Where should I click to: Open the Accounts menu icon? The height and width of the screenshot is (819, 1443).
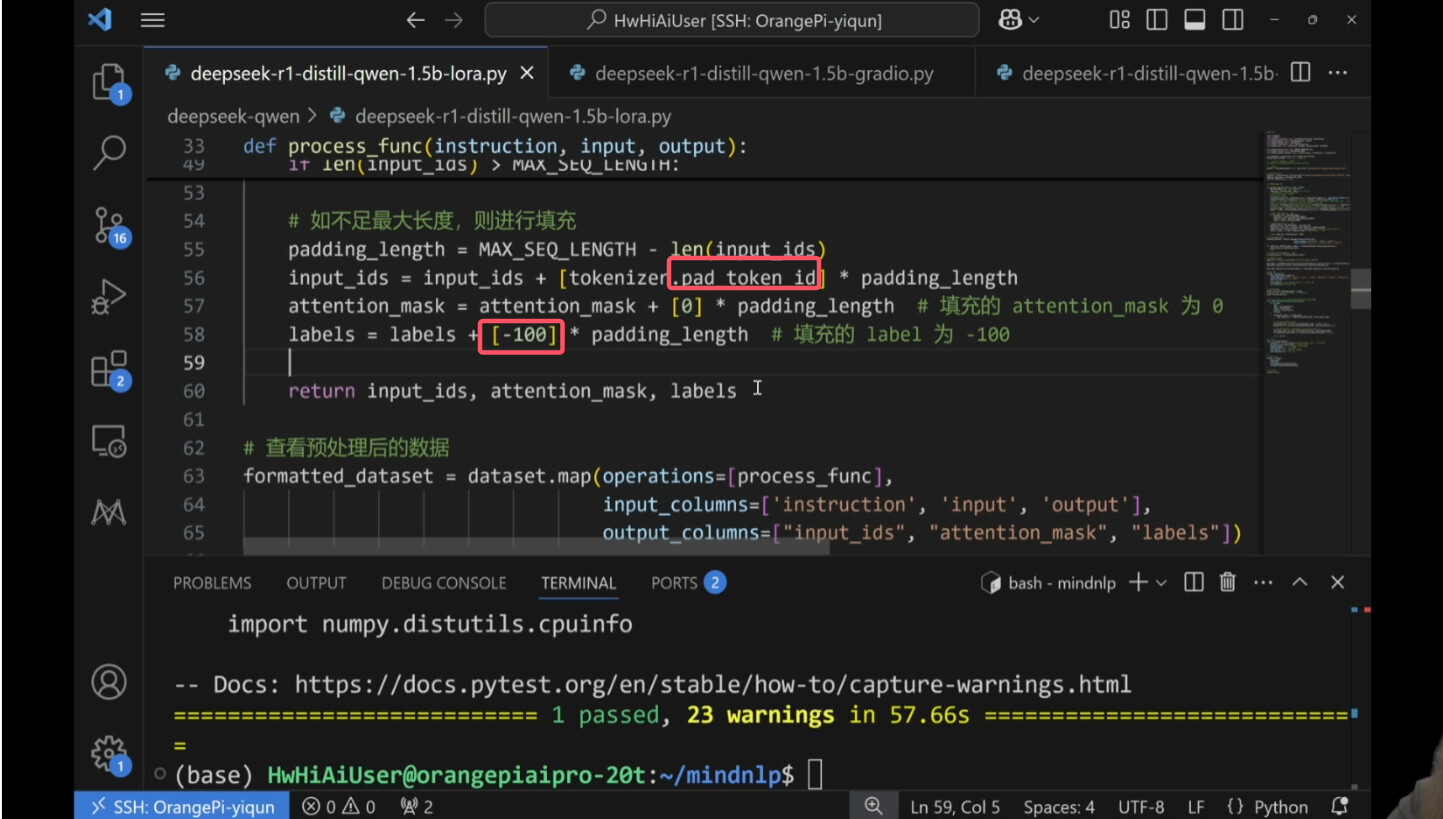coord(109,682)
